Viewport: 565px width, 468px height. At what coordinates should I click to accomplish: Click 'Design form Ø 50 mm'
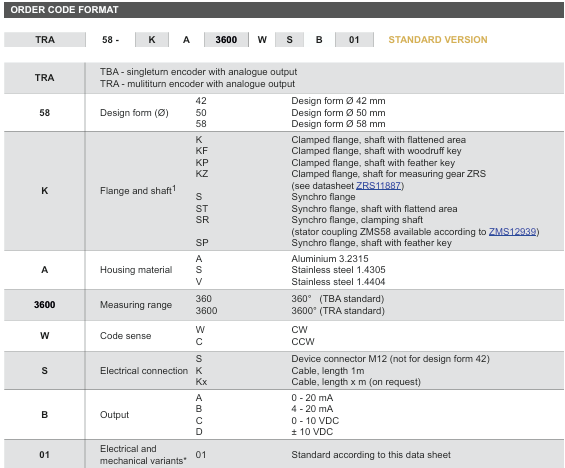point(338,113)
